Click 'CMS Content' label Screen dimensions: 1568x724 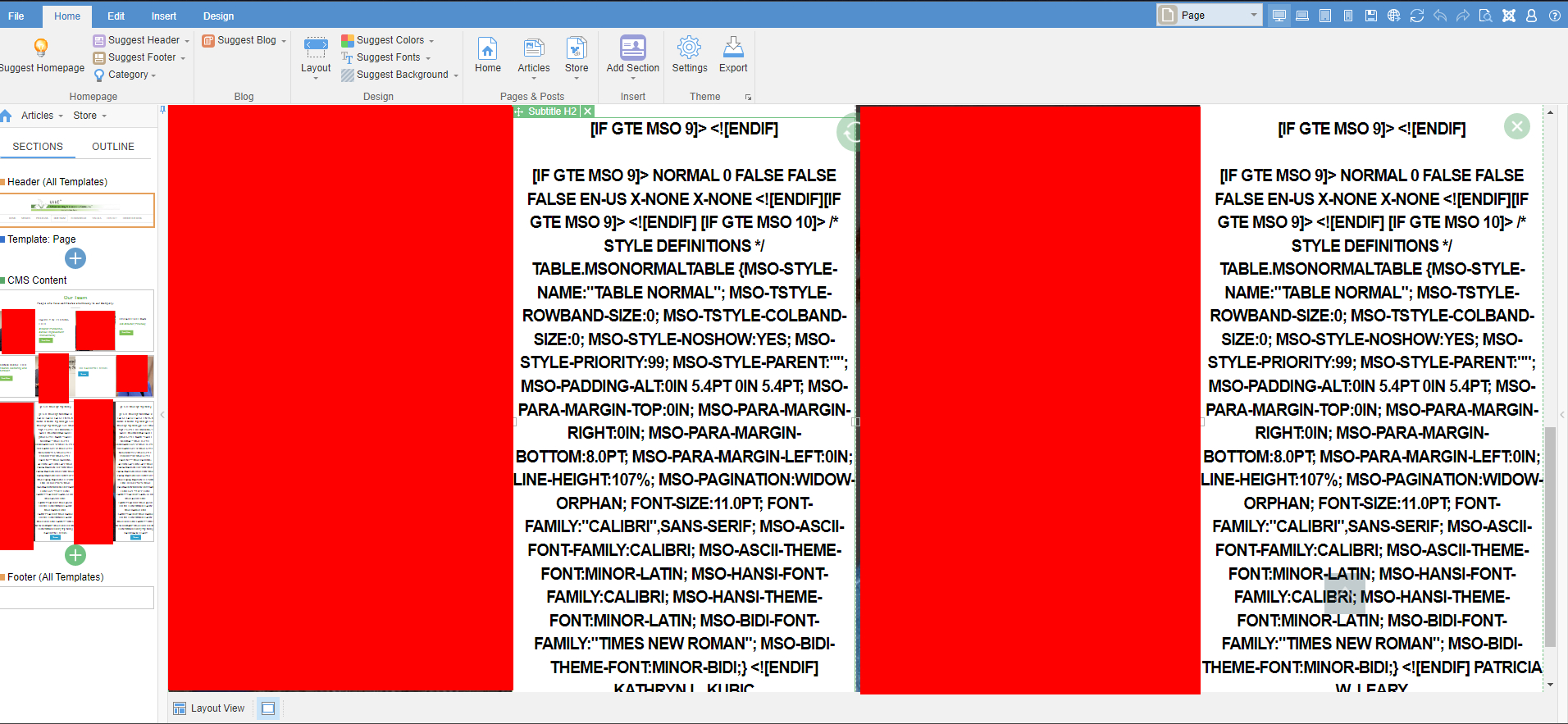(x=37, y=280)
